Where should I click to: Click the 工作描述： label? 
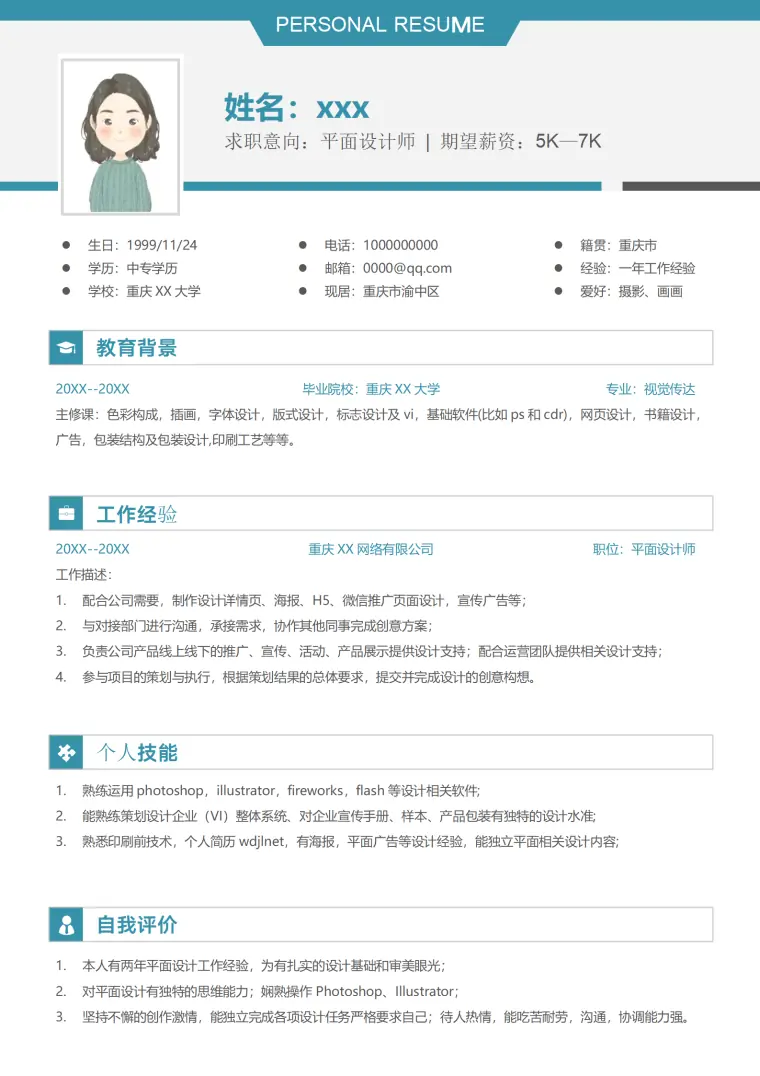84,575
